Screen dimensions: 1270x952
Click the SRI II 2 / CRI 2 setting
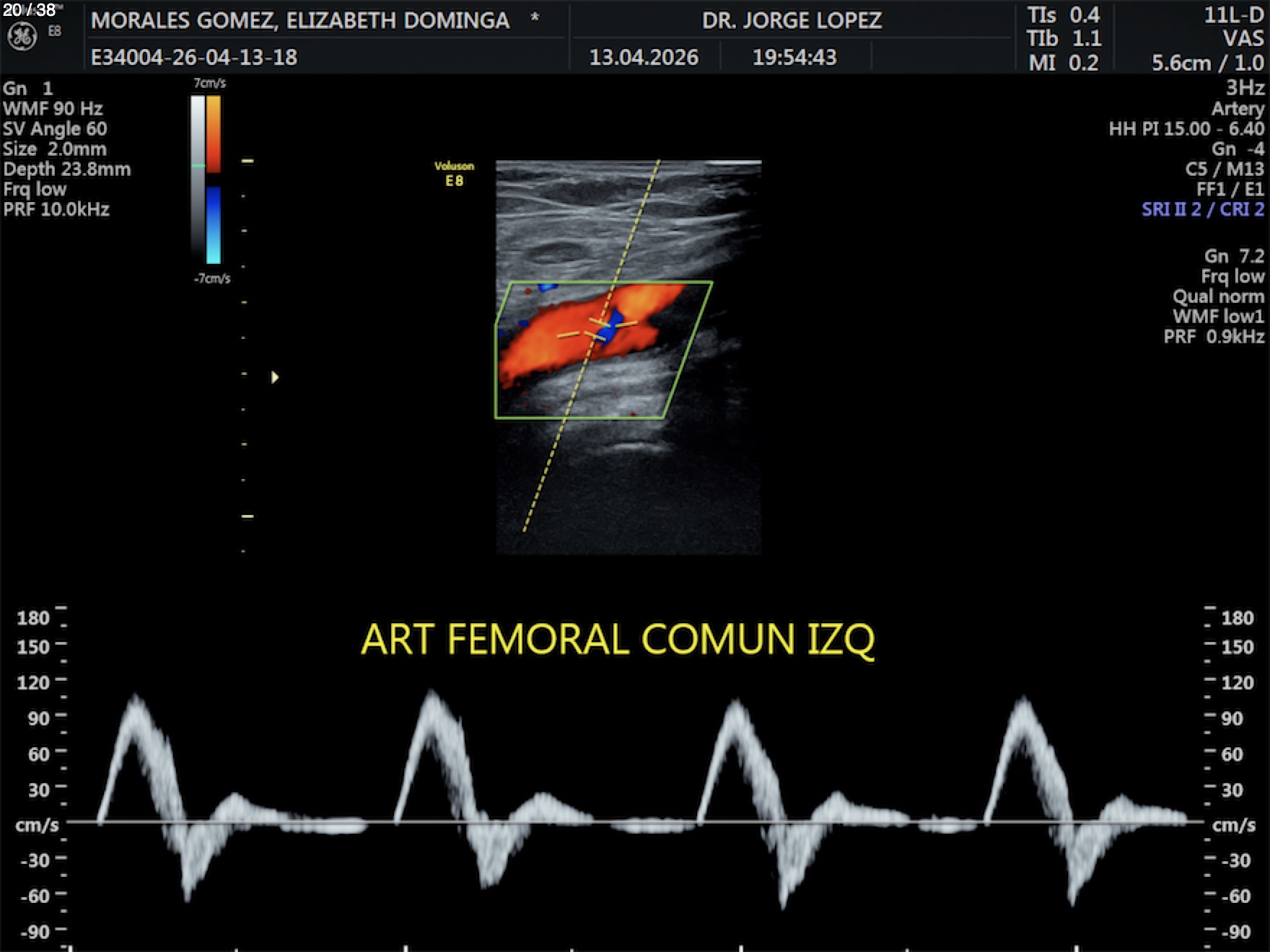point(1202,210)
